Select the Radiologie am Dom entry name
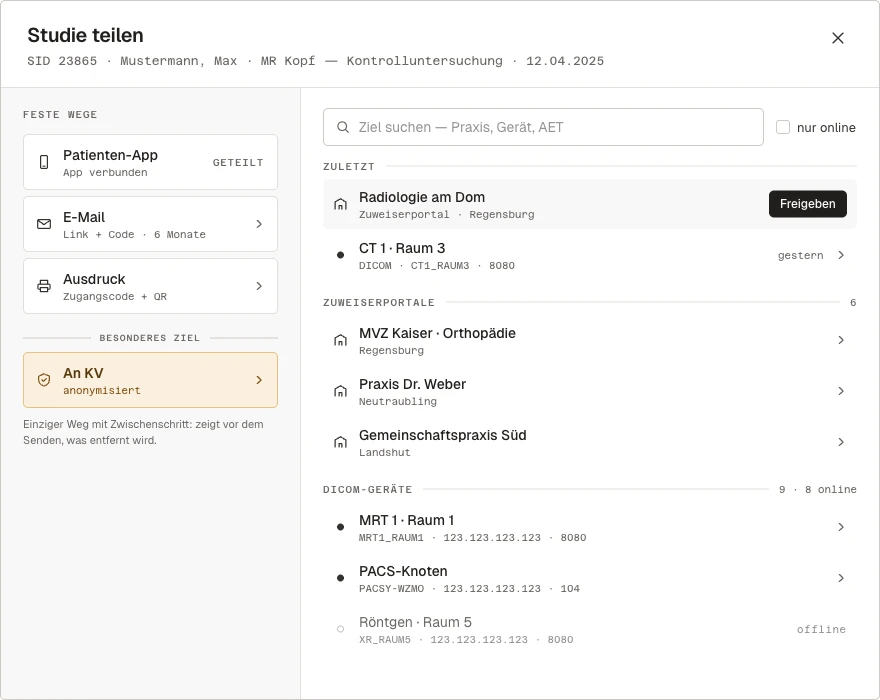 point(421,198)
